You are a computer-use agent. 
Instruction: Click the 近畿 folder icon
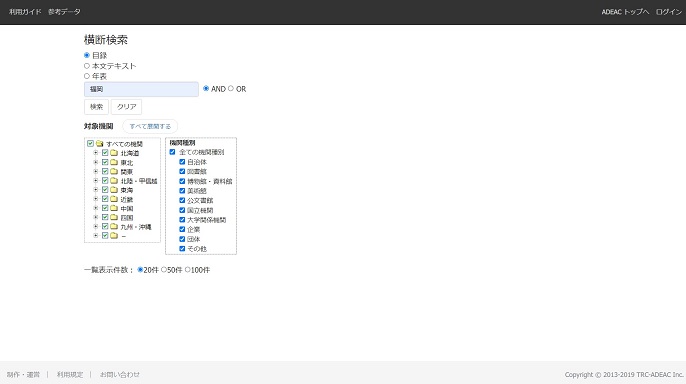click(x=114, y=199)
